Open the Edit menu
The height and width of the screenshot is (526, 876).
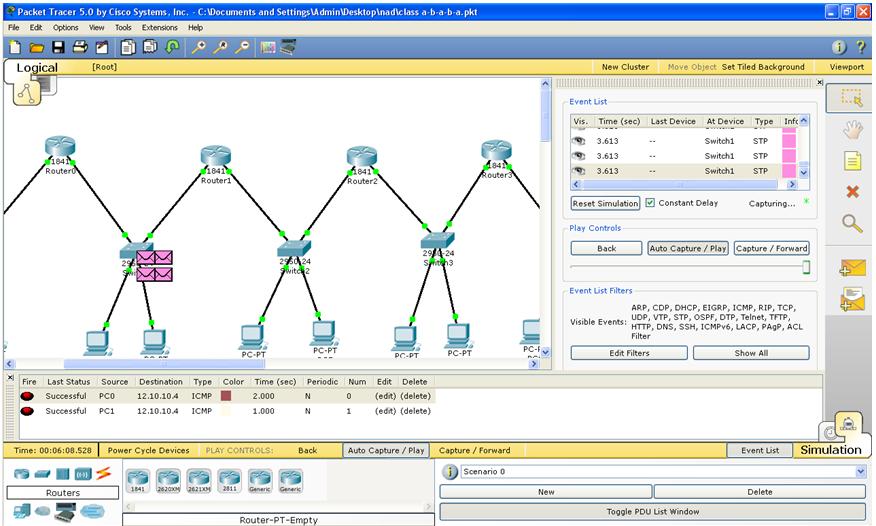[x=36, y=27]
